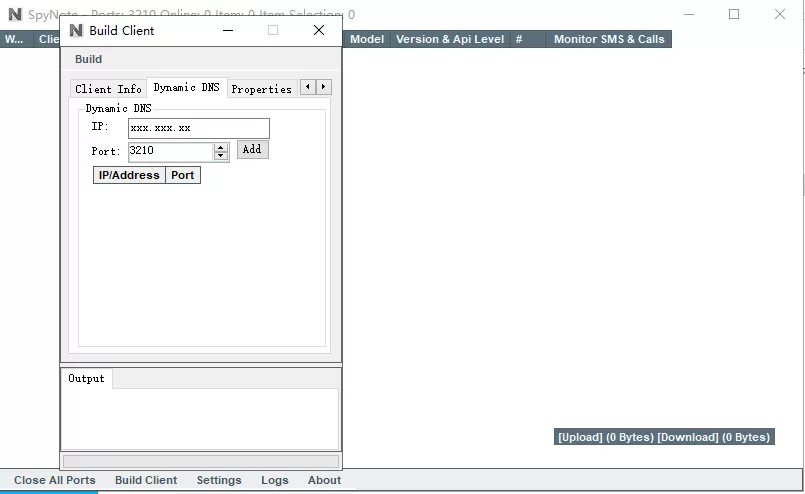Close the Build Client dialog

pos(319,30)
